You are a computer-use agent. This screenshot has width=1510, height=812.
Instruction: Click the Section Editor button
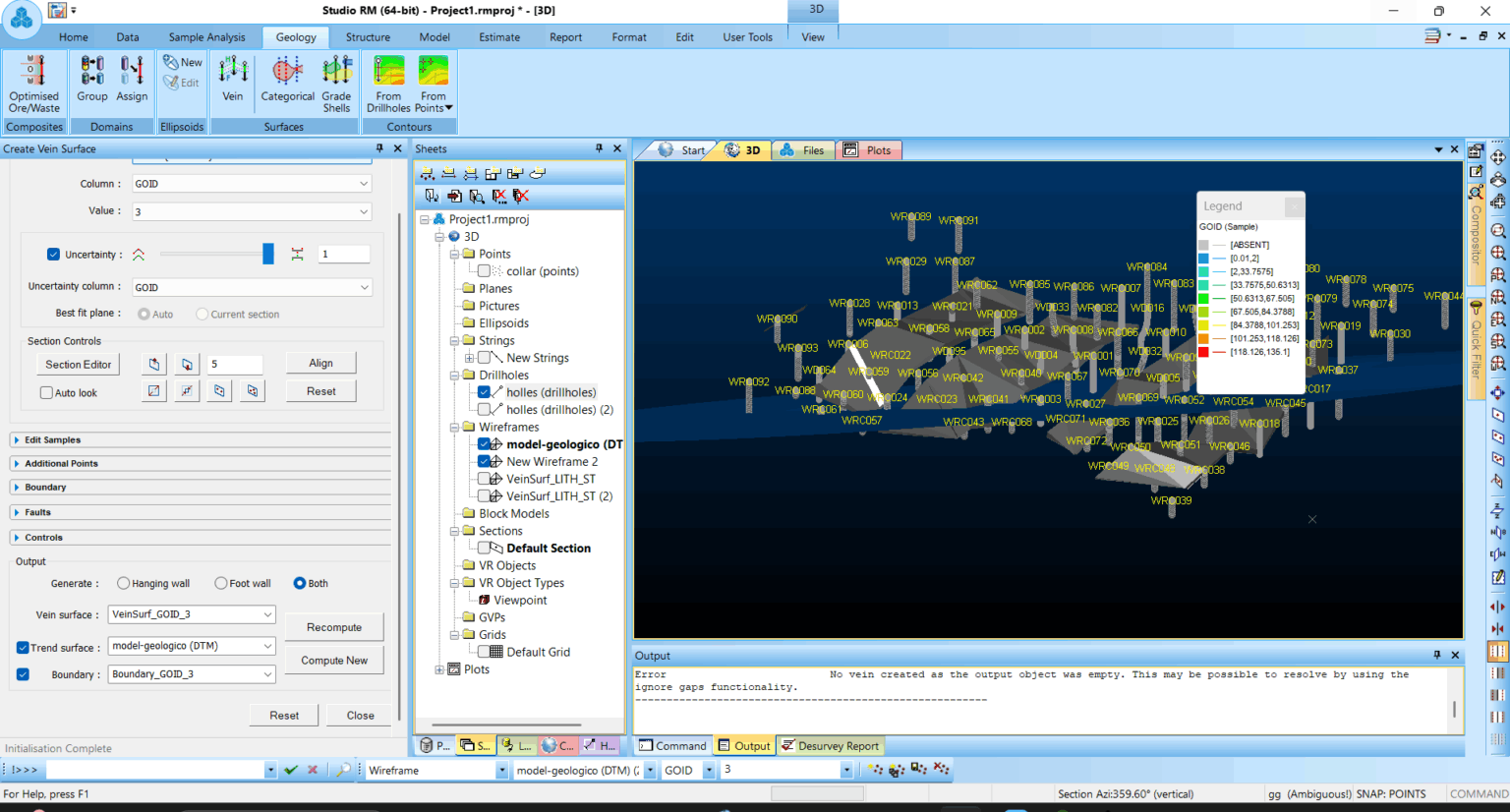point(79,364)
